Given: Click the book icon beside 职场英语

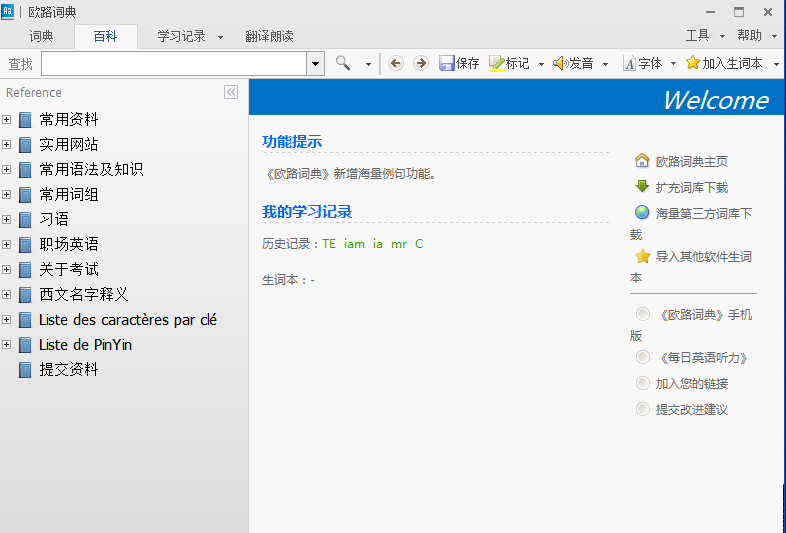Looking at the screenshot, I should pos(25,245).
